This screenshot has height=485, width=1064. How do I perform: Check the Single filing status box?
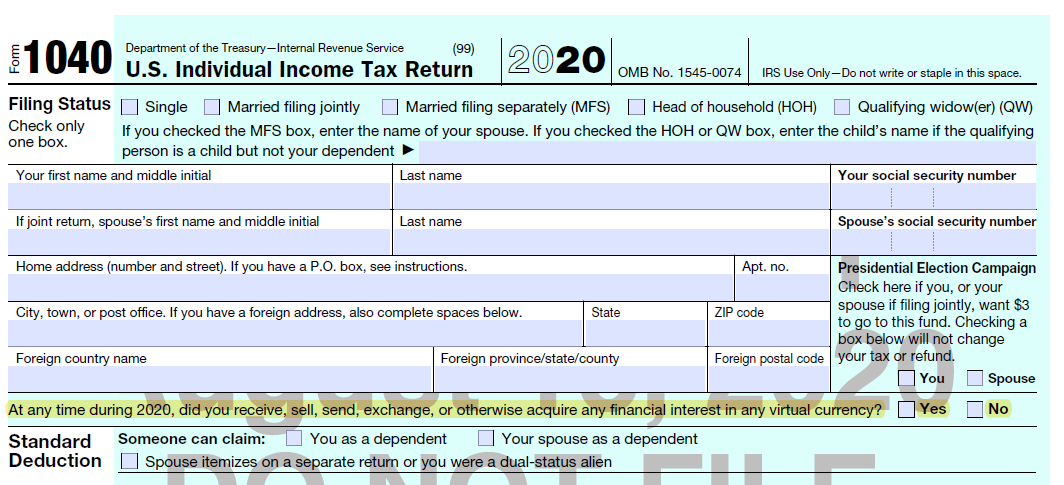click(x=130, y=107)
